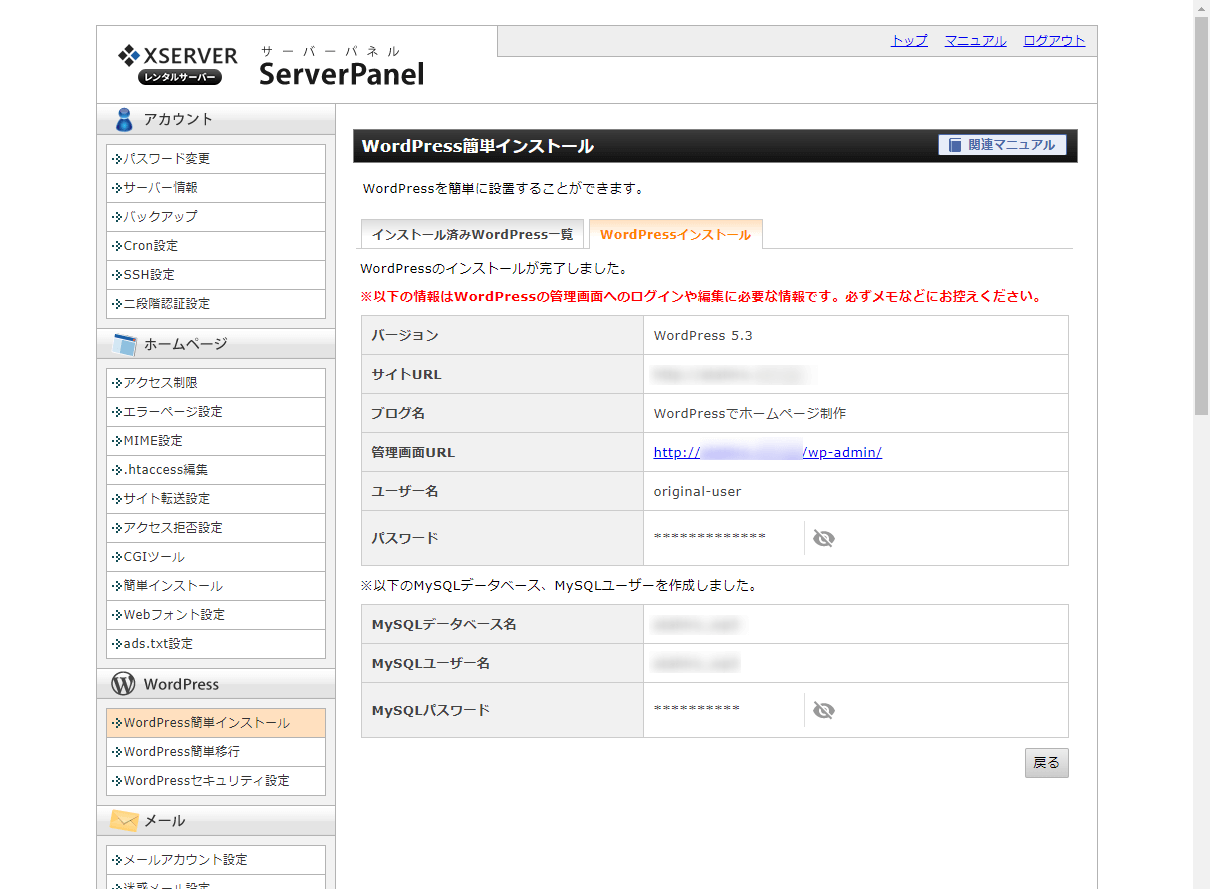Click the masked MySQL password asterisks
The width and height of the screenshot is (1210, 889).
pos(697,710)
